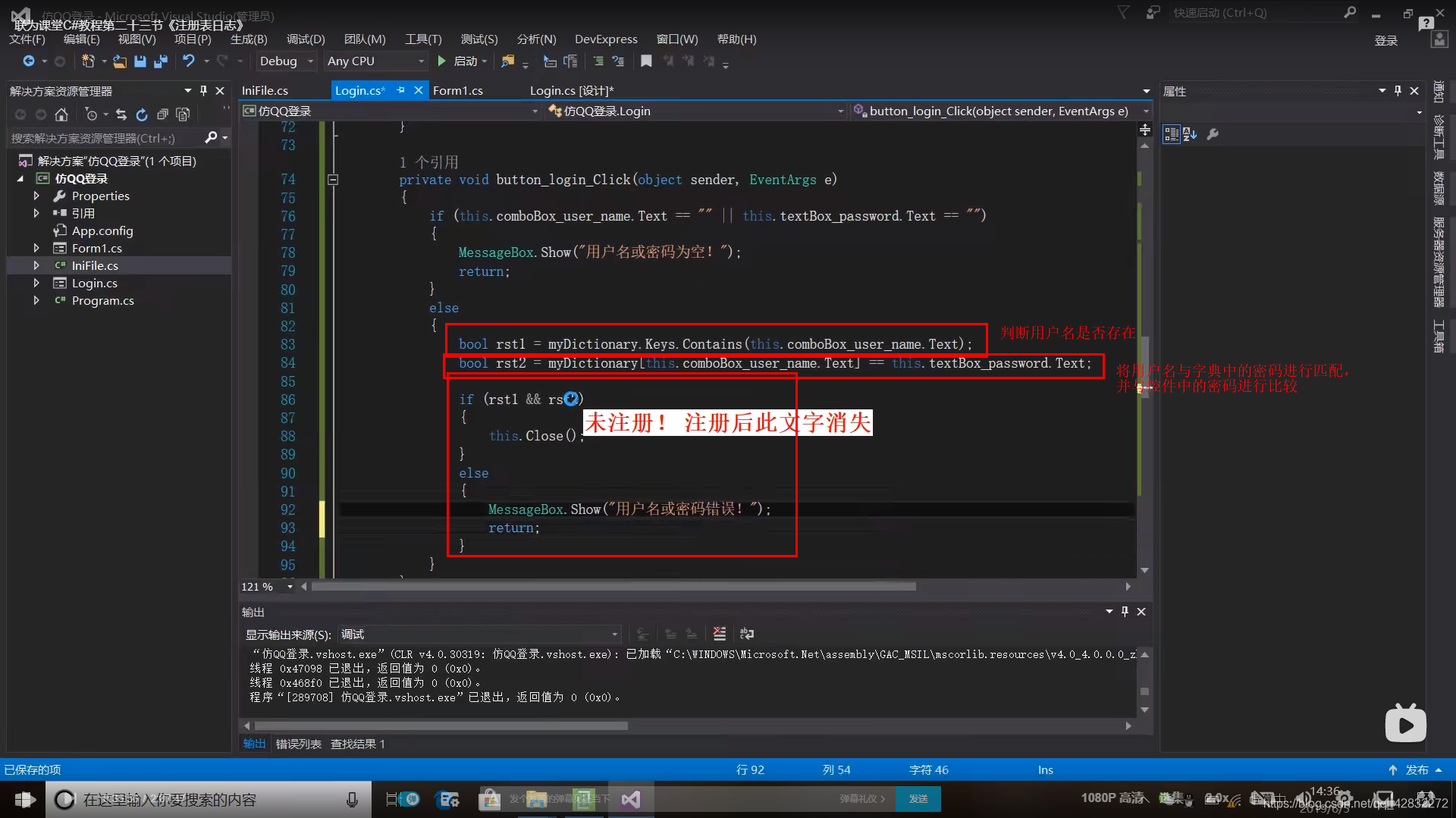1456x818 pixels.
Task: Collapse the 仿QQ登录 project node
Action: tap(20, 179)
